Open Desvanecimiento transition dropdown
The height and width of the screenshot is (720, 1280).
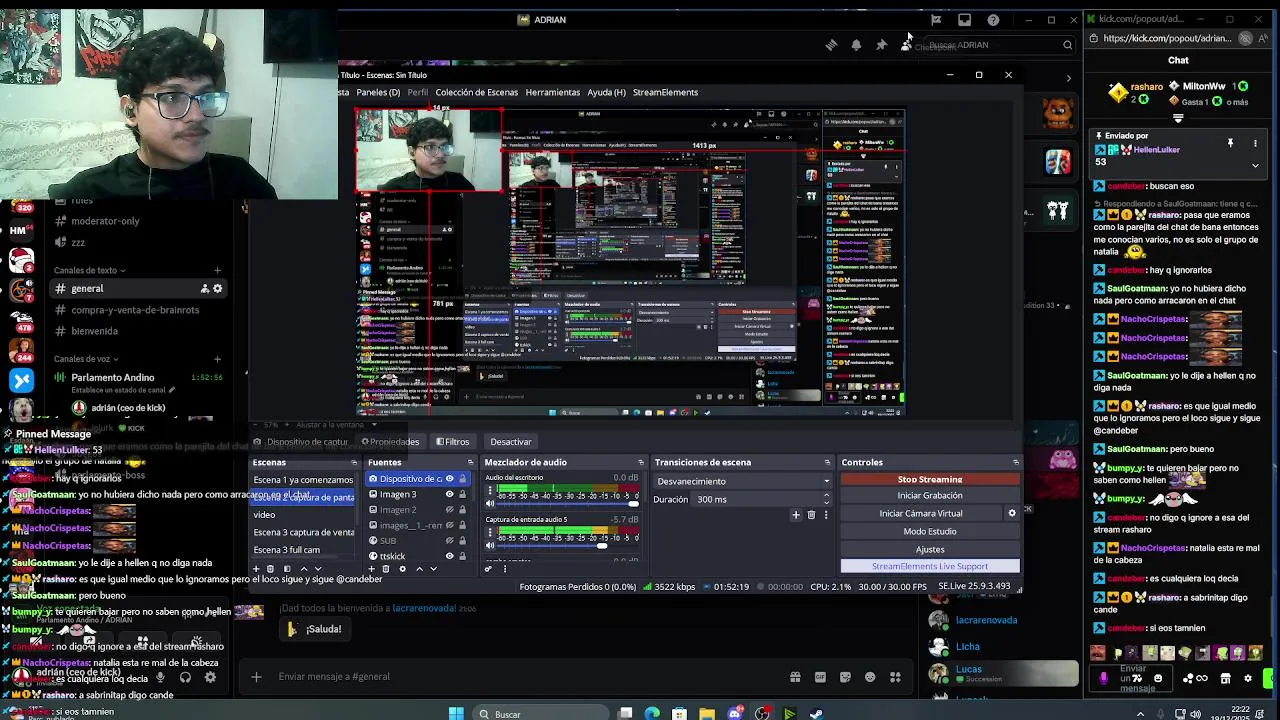(743, 481)
